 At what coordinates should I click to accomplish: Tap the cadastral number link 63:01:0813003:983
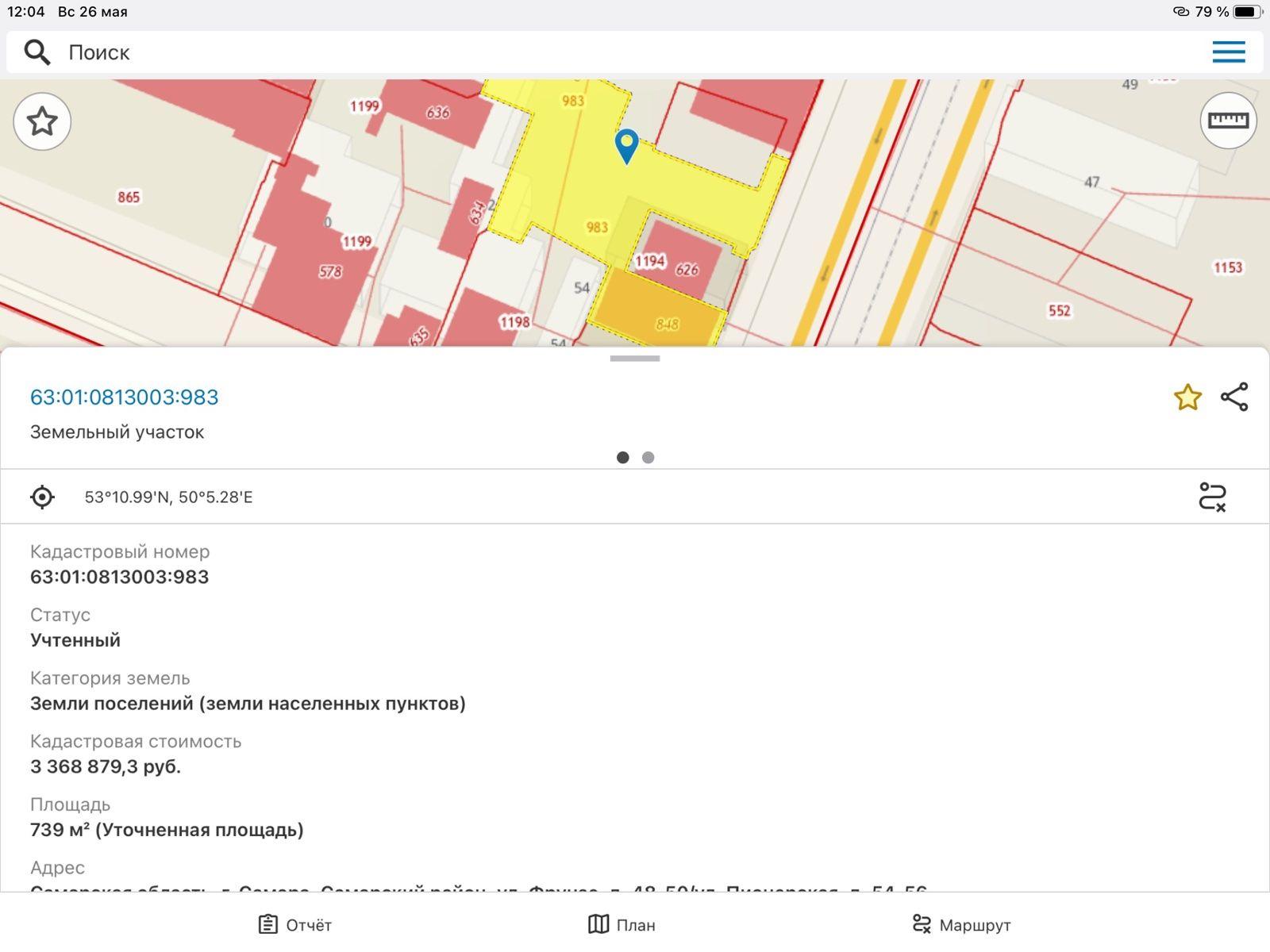click(124, 397)
